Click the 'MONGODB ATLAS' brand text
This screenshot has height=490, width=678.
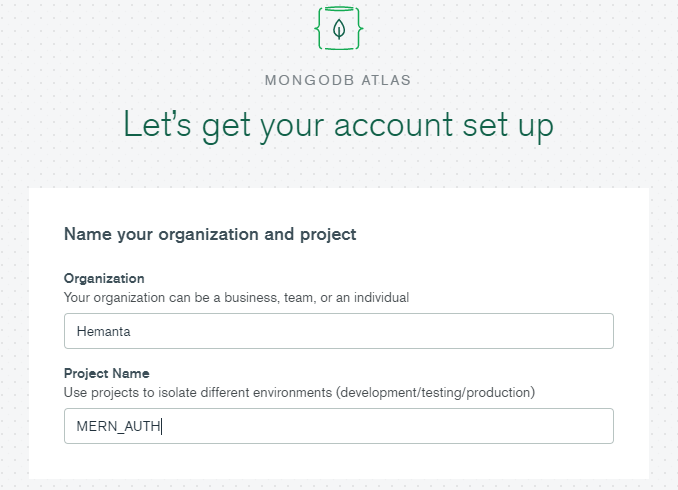tap(338, 79)
